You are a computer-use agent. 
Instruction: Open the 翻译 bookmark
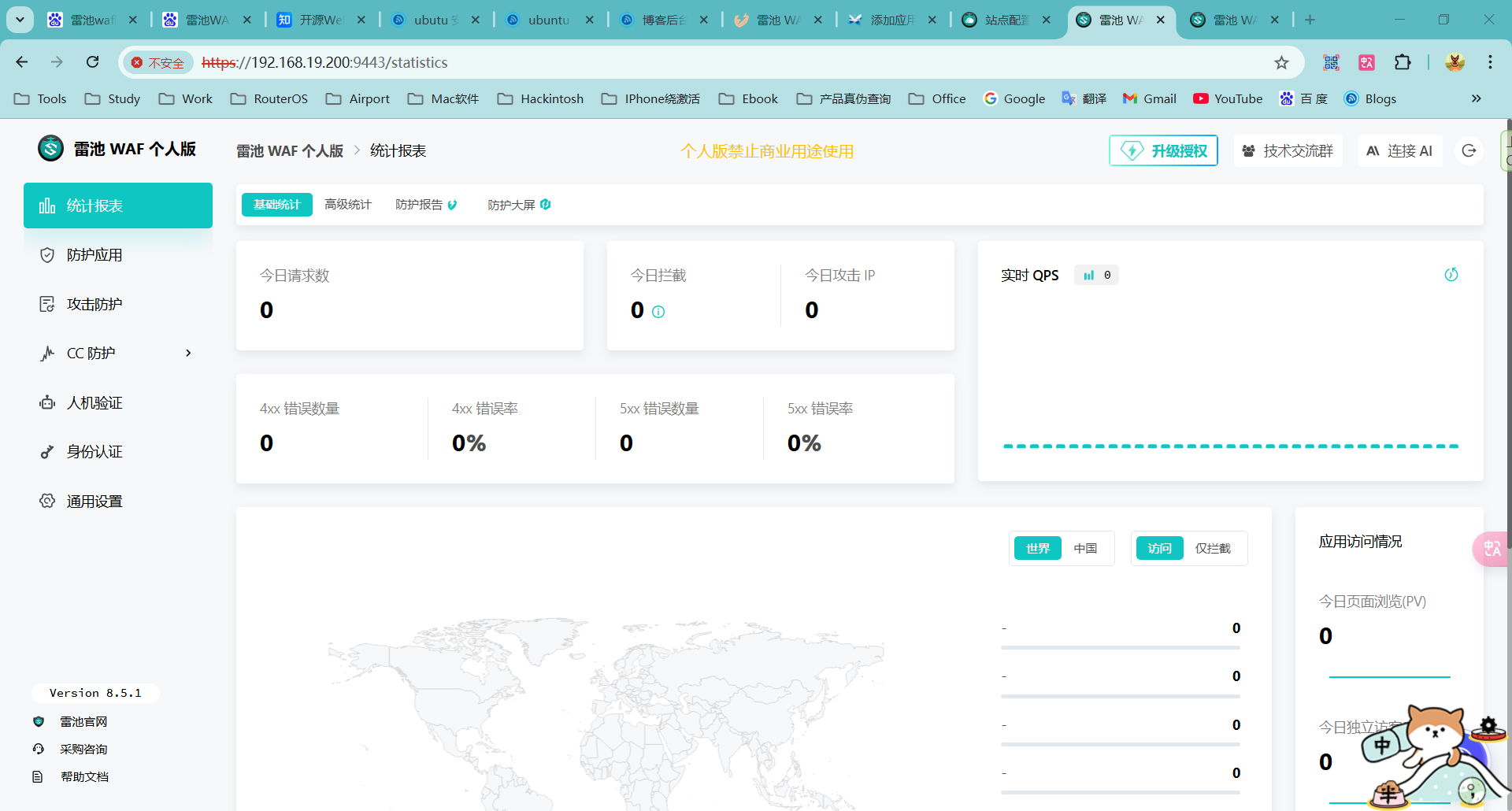click(x=1084, y=98)
